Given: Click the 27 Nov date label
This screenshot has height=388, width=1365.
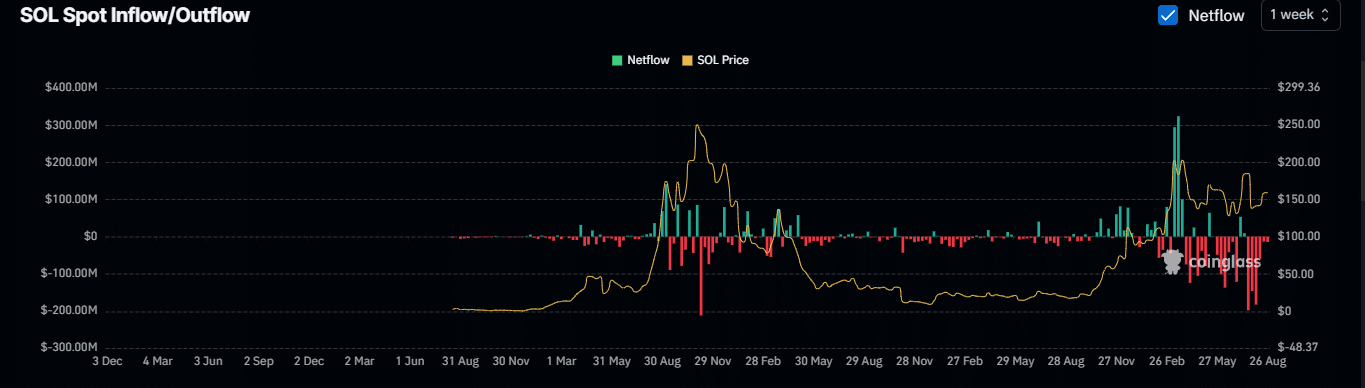Looking at the screenshot, I should click(1117, 362).
